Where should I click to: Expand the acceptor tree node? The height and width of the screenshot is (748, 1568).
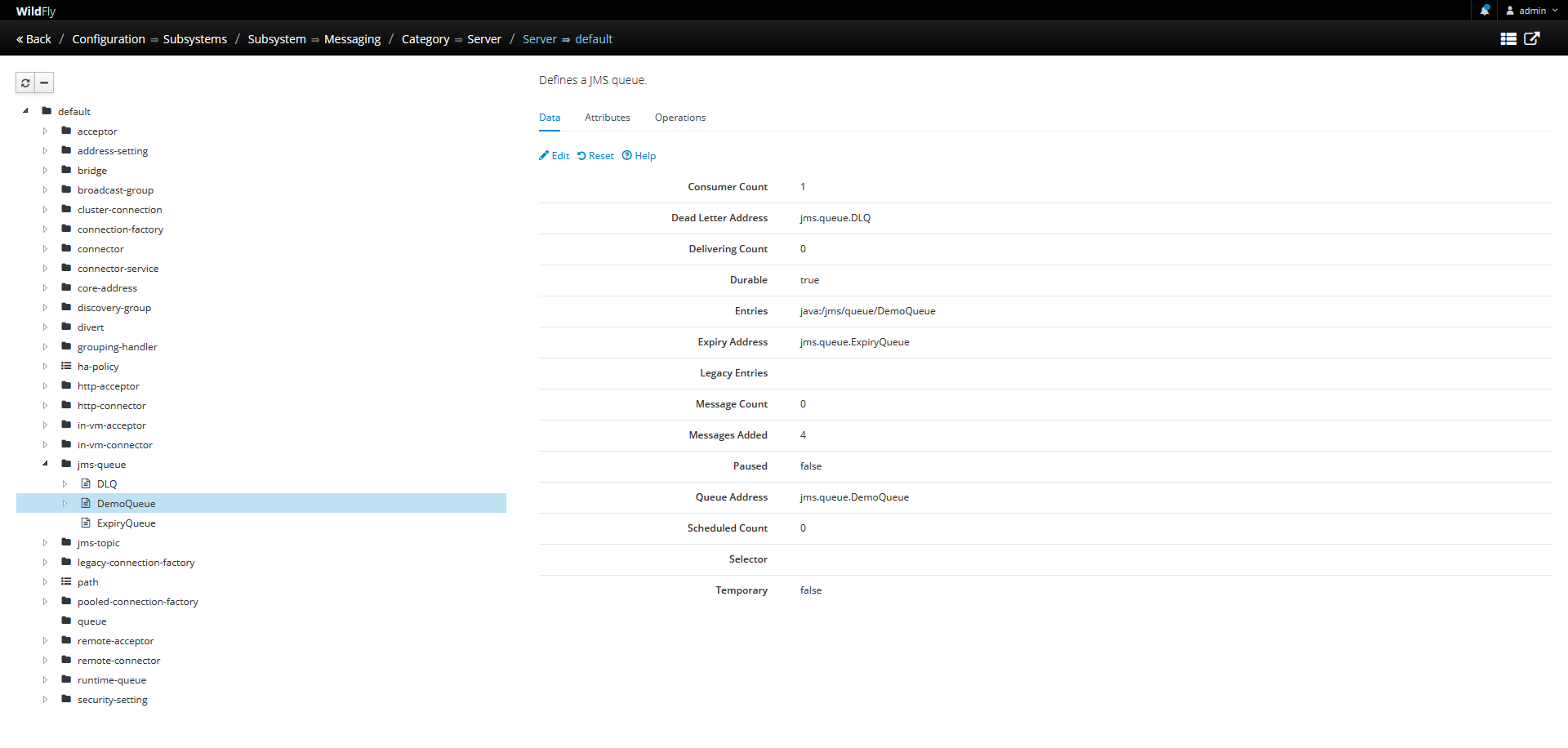45,131
